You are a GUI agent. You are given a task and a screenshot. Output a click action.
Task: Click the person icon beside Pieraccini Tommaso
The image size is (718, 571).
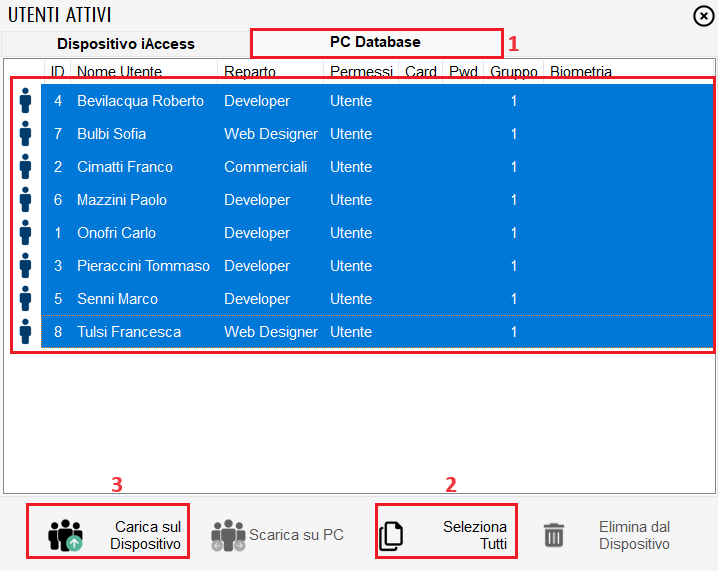[26, 266]
